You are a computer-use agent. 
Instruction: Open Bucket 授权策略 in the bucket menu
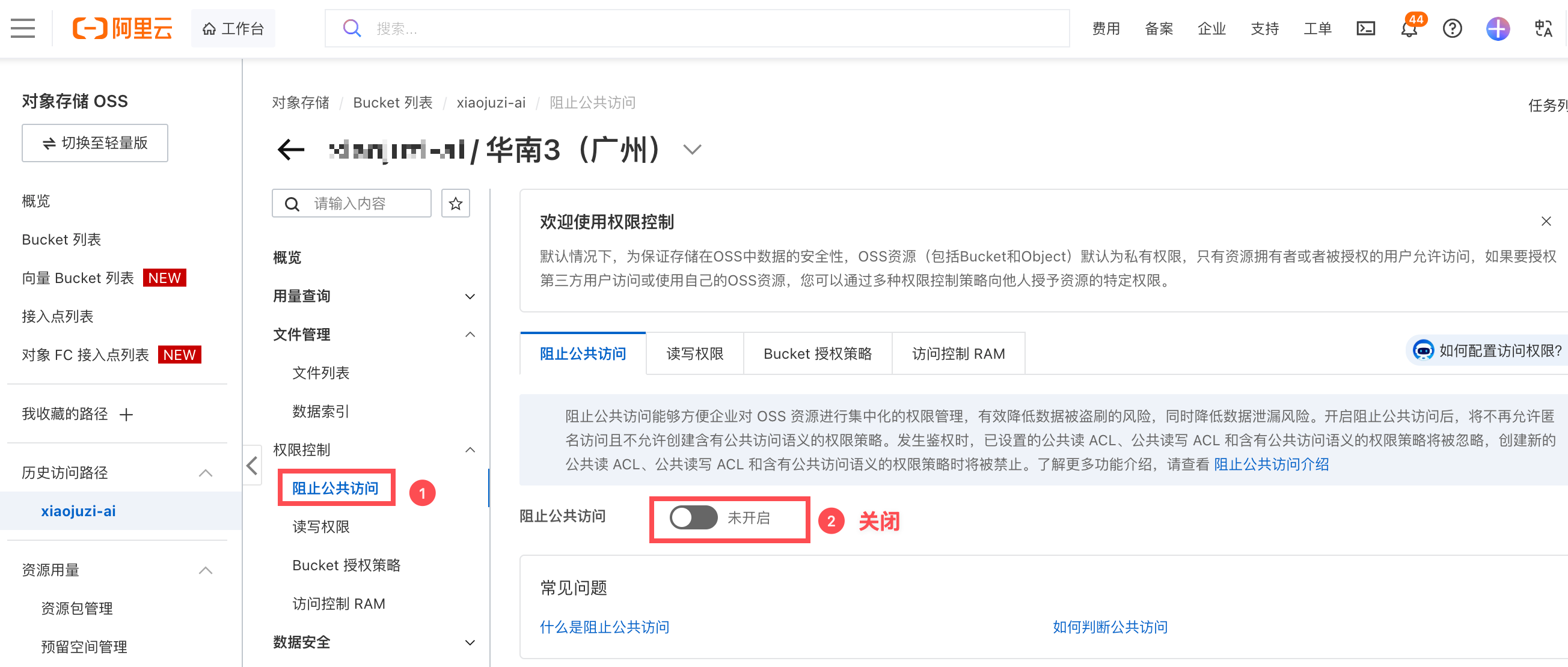point(346,565)
